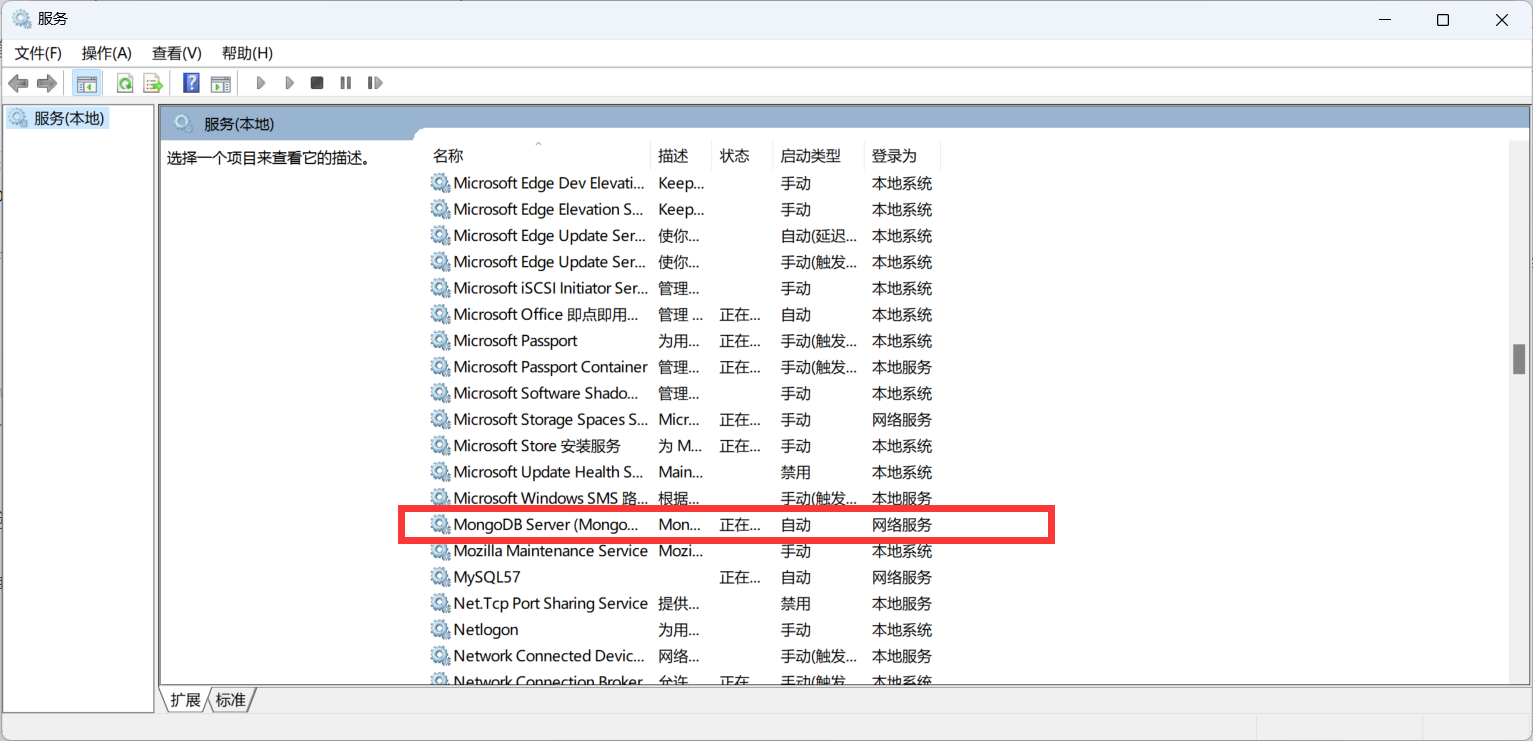
Task: Click the Keep... description of Microsoft Edge Dev Elevation
Action: (681, 183)
